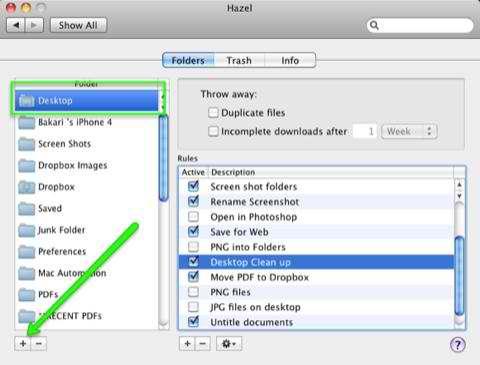Uncheck the Save for Web rule

pos(193,232)
